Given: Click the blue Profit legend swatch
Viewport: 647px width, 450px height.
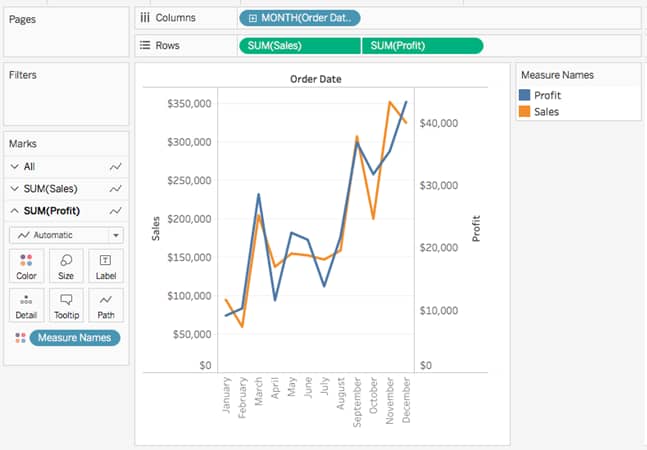Looking at the screenshot, I should click(x=524, y=95).
